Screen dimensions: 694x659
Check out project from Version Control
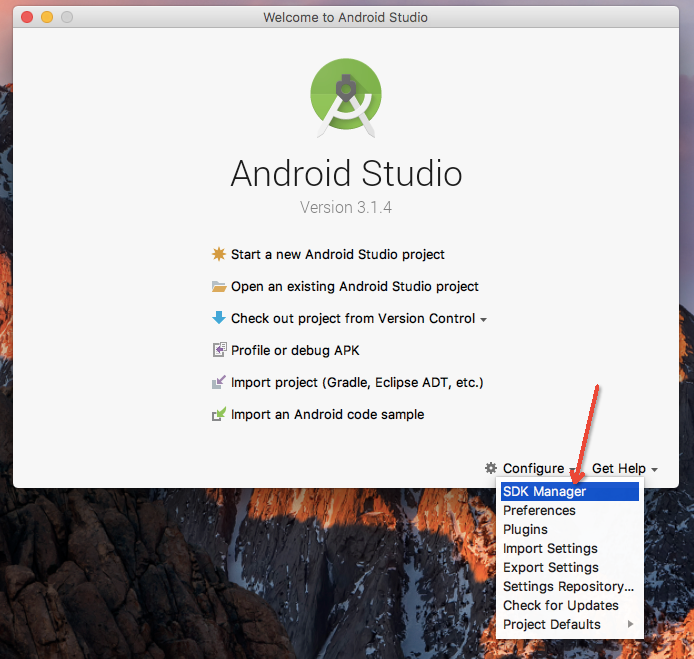pyautogui.click(x=353, y=318)
